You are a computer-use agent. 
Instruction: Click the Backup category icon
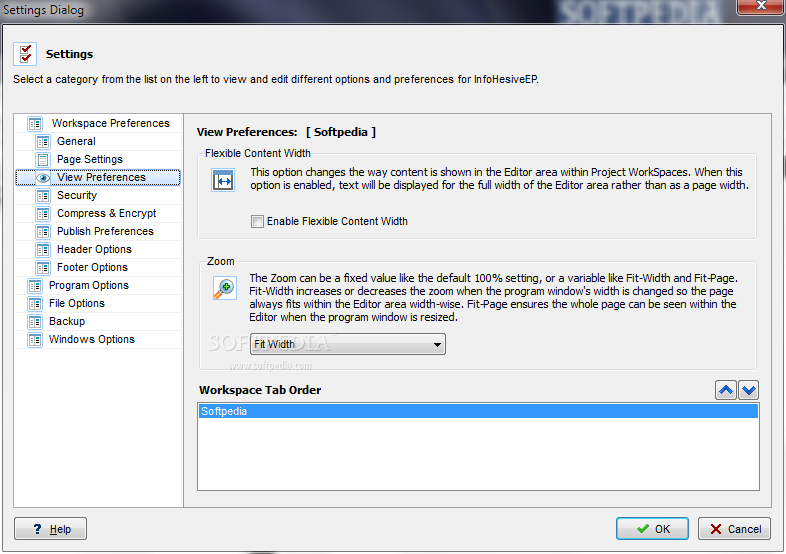click(x=35, y=322)
